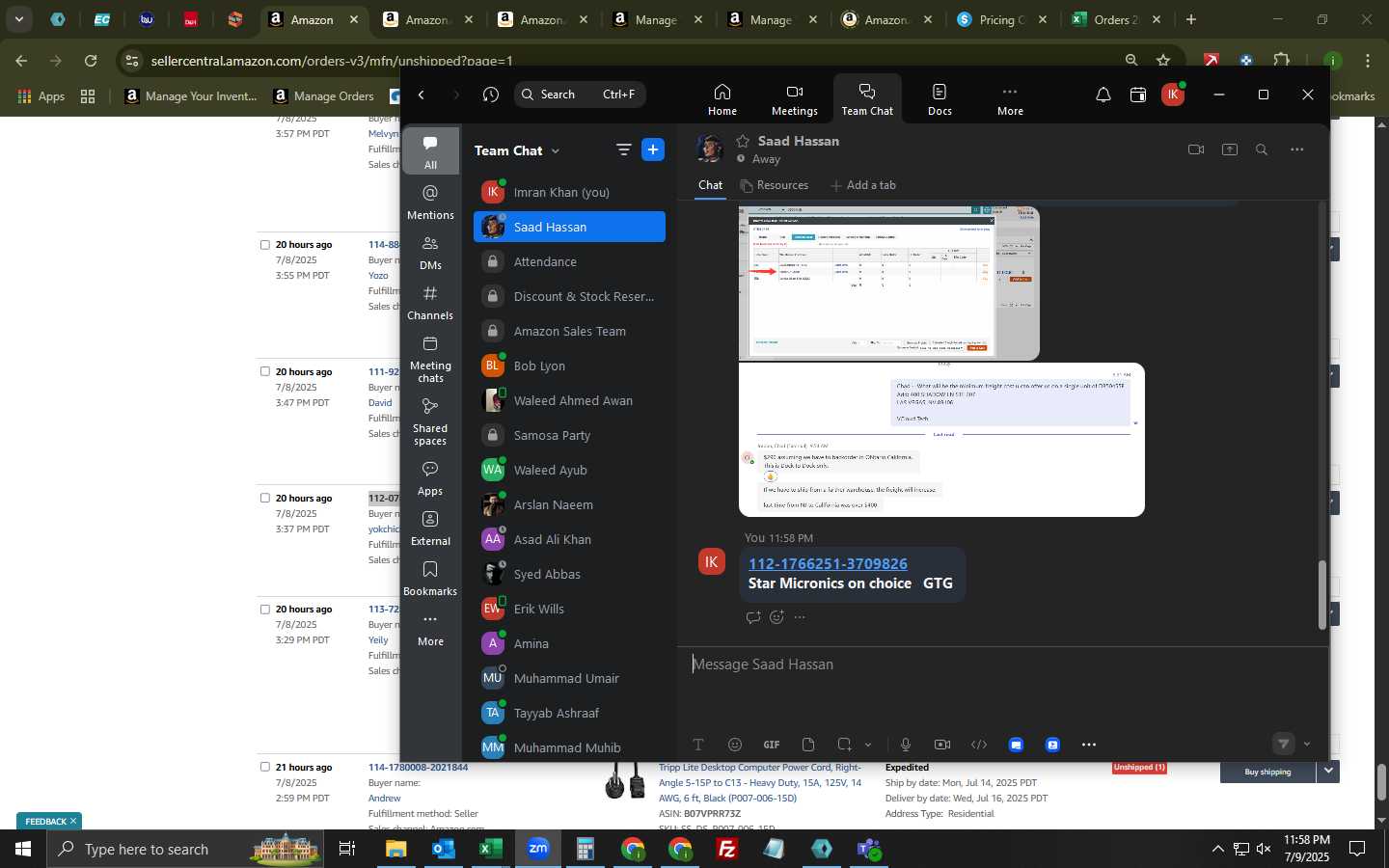Screen dimensions: 1389x868
Task: Open the Meetings tab in Zoom
Action: (794, 99)
